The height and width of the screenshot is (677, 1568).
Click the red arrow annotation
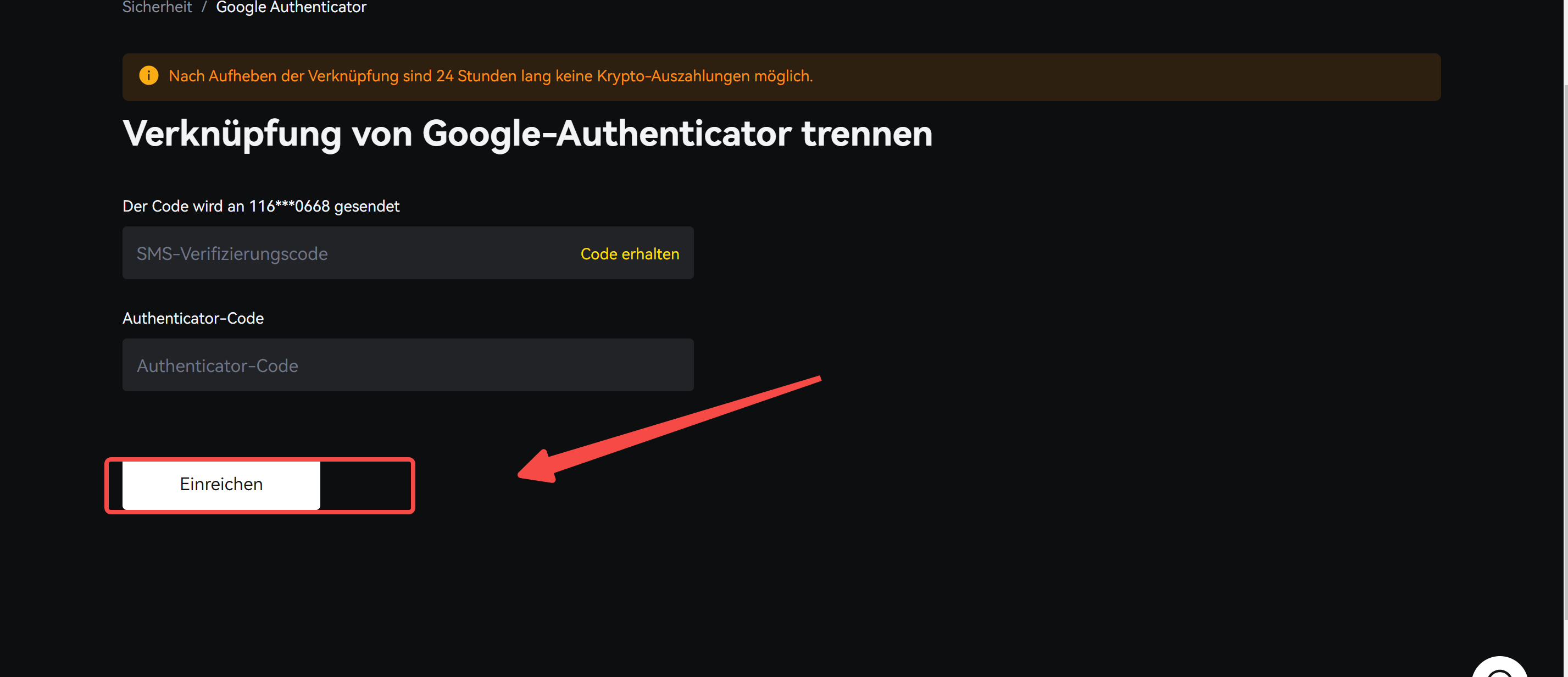pos(669,430)
